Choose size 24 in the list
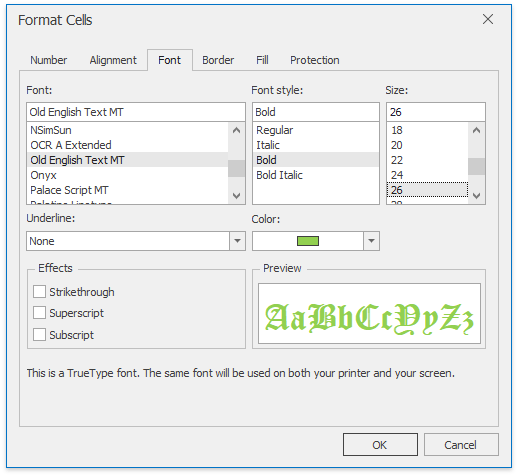This screenshot has width=518, height=476. pos(428,175)
